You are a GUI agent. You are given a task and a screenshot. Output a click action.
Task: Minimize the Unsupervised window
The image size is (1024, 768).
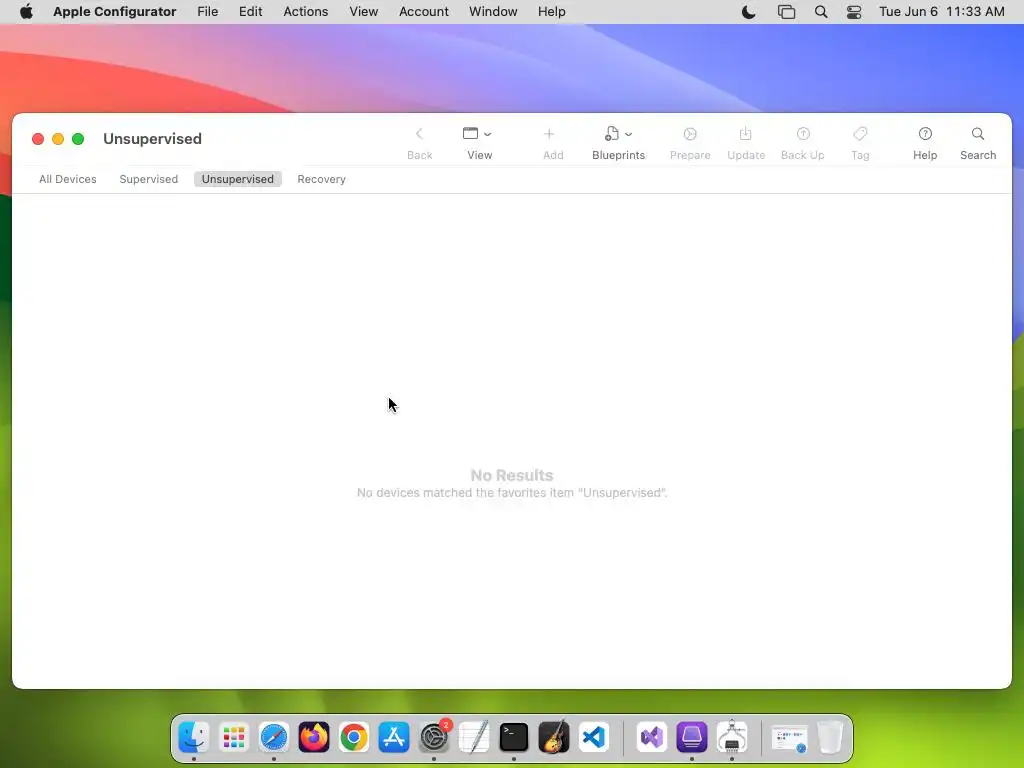coord(58,139)
